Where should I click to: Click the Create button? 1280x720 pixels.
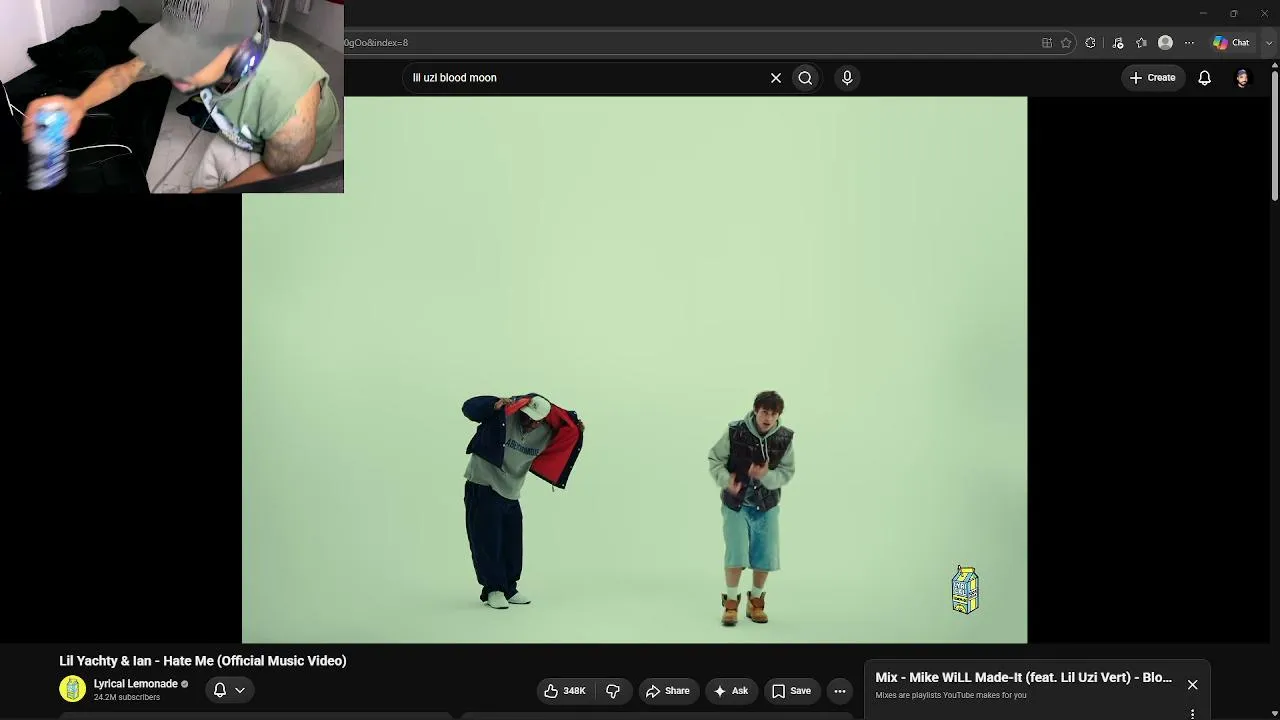coord(1152,78)
